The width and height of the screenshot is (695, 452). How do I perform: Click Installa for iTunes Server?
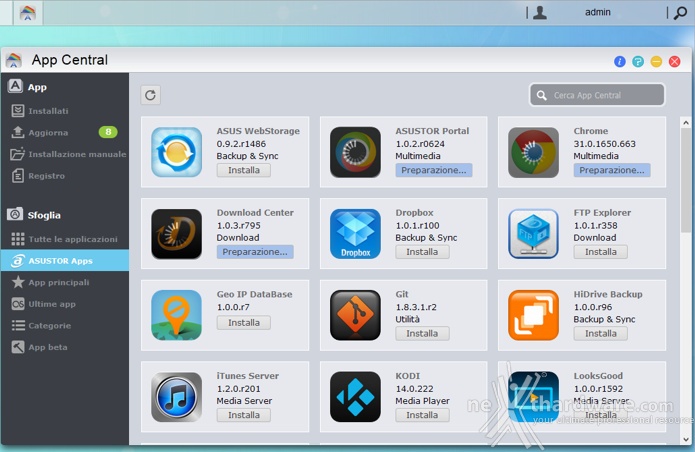244,415
